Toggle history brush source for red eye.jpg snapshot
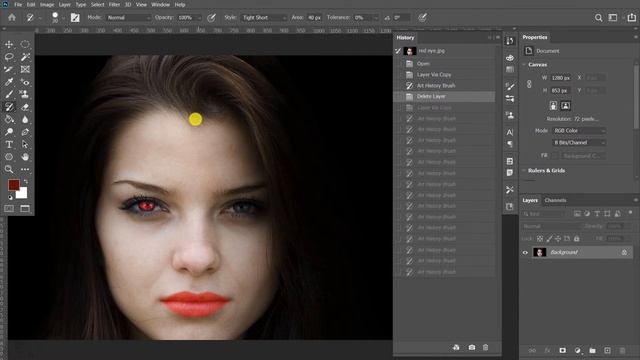Image resolution: width=640 pixels, height=360 pixels. [398, 51]
